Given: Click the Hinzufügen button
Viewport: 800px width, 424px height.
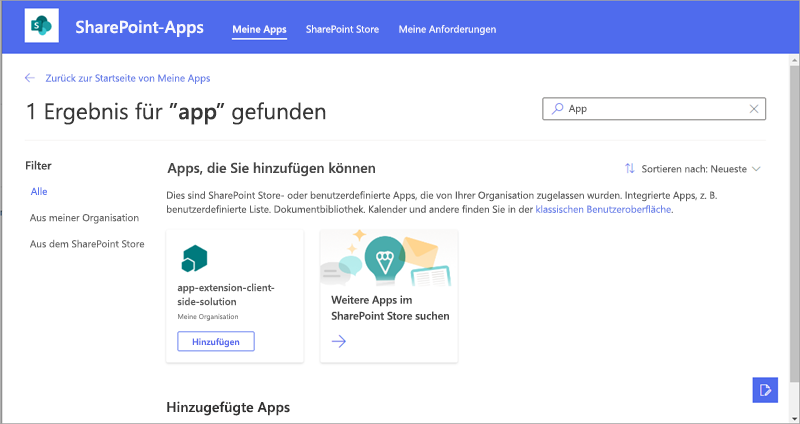Looking at the screenshot, I should point(216,341).
